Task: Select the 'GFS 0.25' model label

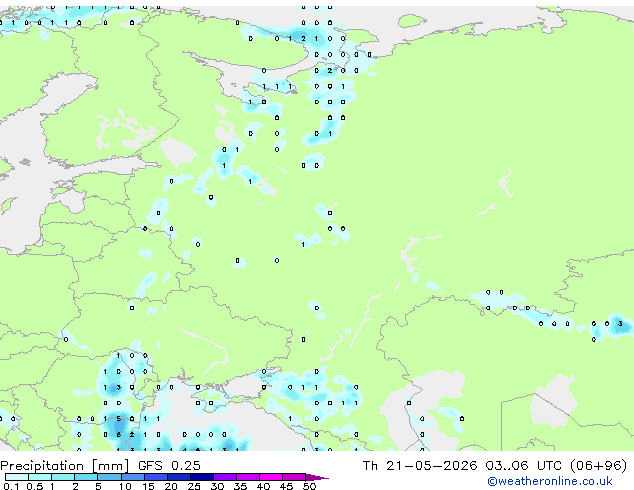Action: click(169, 466)
